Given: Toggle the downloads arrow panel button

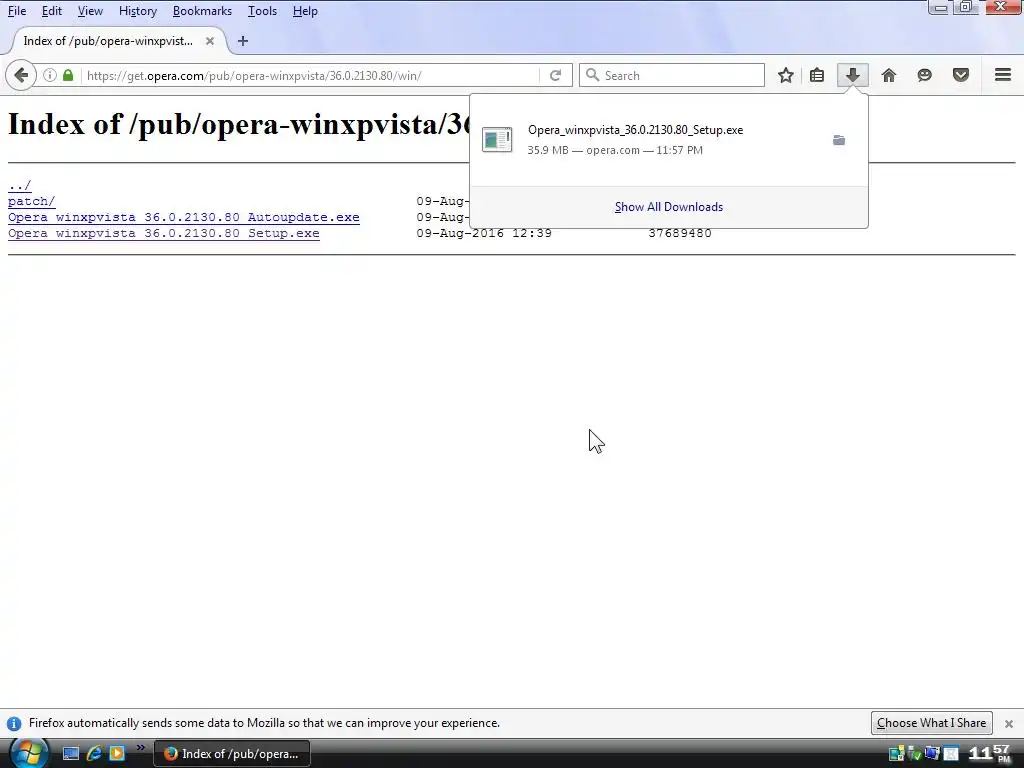Looking at the screenshot, I should coord(852,75).
